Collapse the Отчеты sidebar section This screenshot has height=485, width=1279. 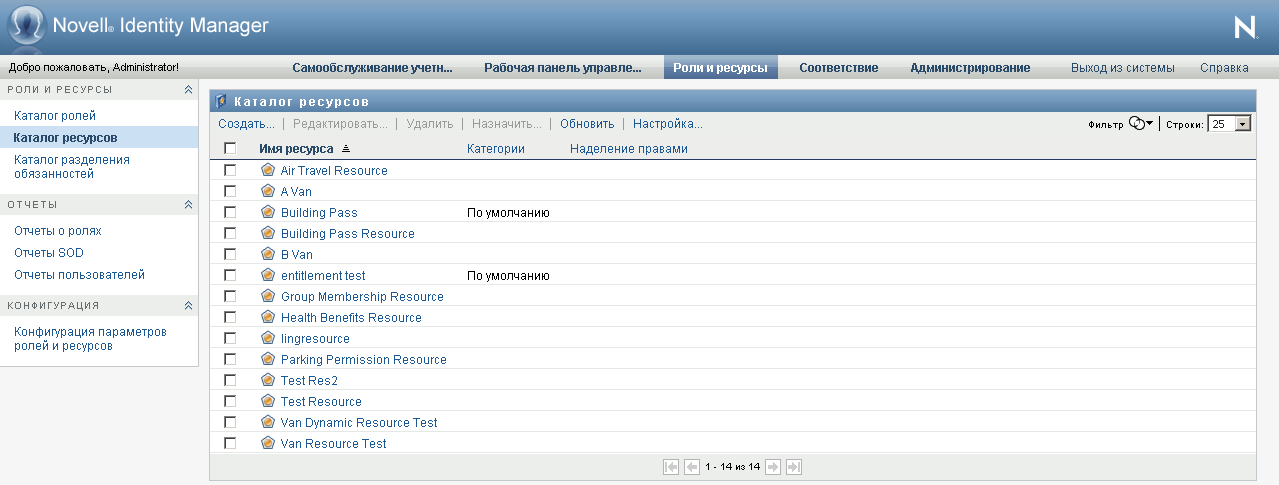tap(188, 204)
